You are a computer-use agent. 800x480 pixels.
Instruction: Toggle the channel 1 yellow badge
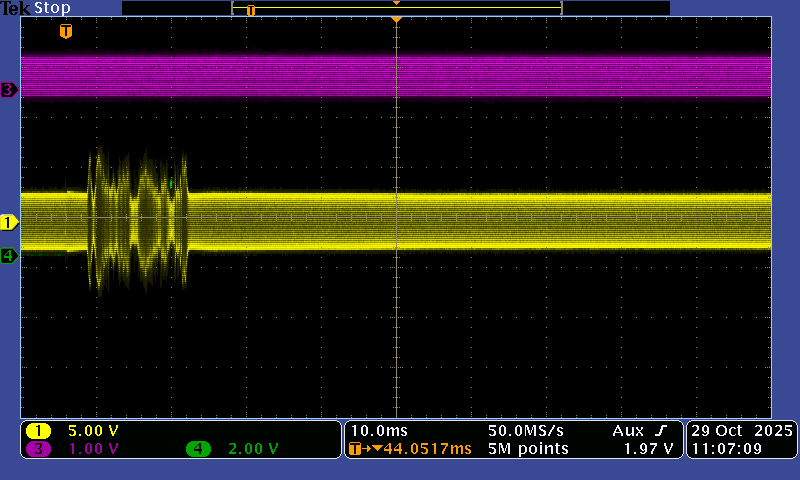pyautogui.click(x=39, y=431)
